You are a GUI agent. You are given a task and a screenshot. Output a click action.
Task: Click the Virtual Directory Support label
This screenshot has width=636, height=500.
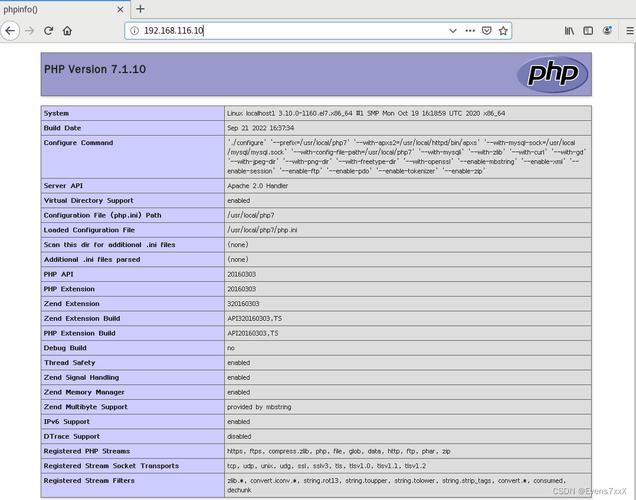pyautogui.click(x=88, y=201)
